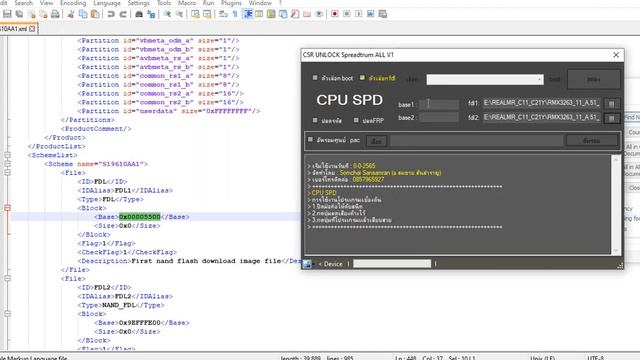Tick the checkbox below CPU SPD heading
Viewport: 640px width, 360px height.
click(x=315, y=120)
